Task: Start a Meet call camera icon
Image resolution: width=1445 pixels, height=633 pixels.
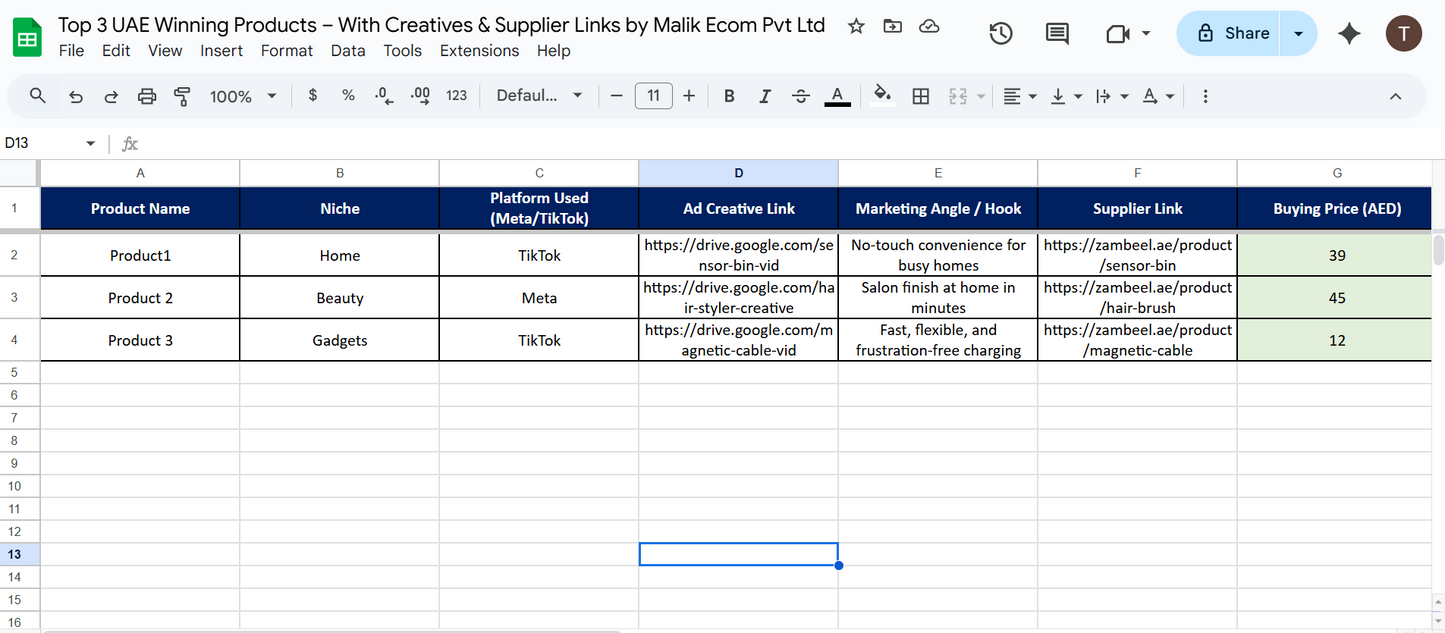Action: point(1118,34)
